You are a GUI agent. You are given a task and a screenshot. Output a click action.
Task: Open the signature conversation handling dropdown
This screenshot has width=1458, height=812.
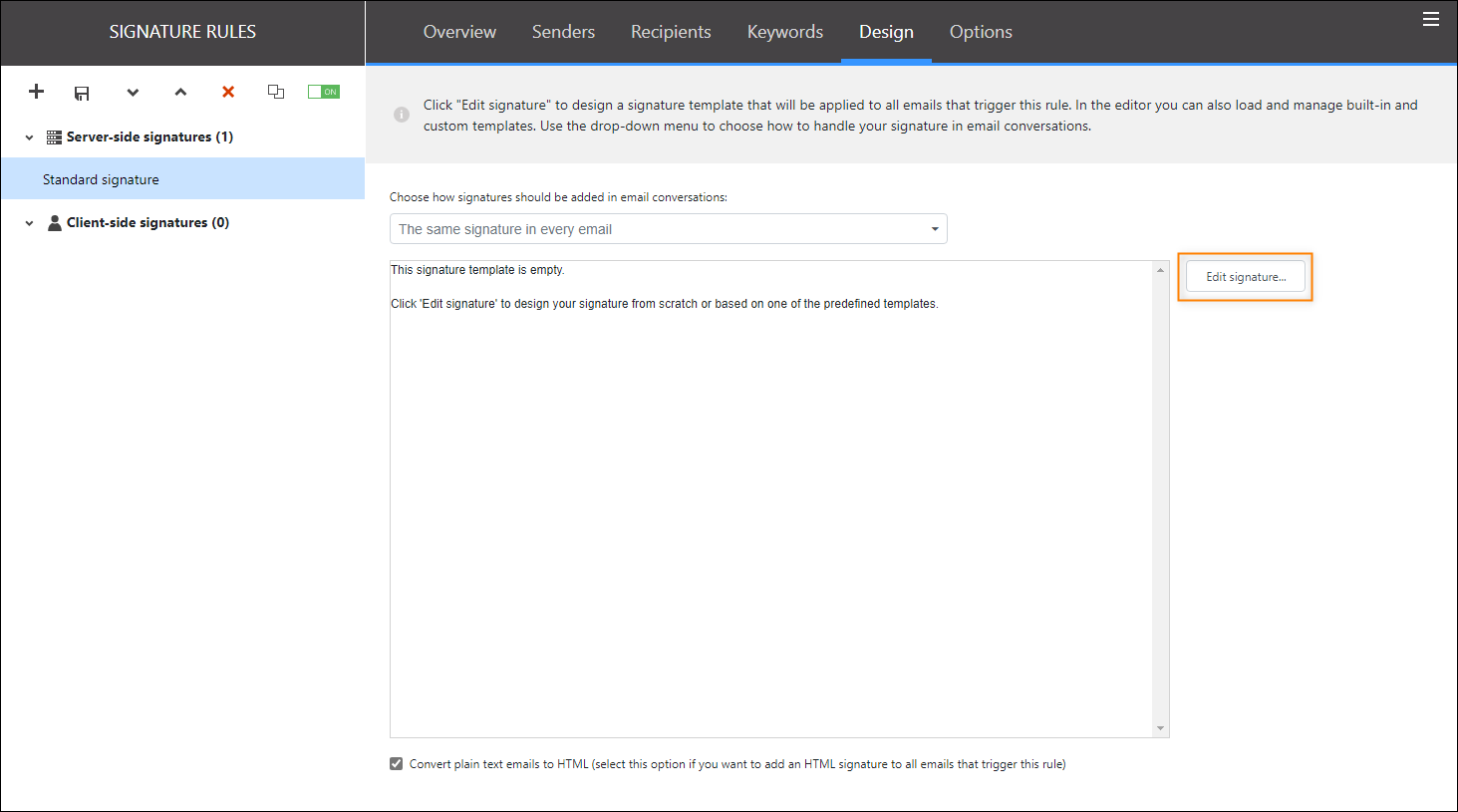point(935,228)
